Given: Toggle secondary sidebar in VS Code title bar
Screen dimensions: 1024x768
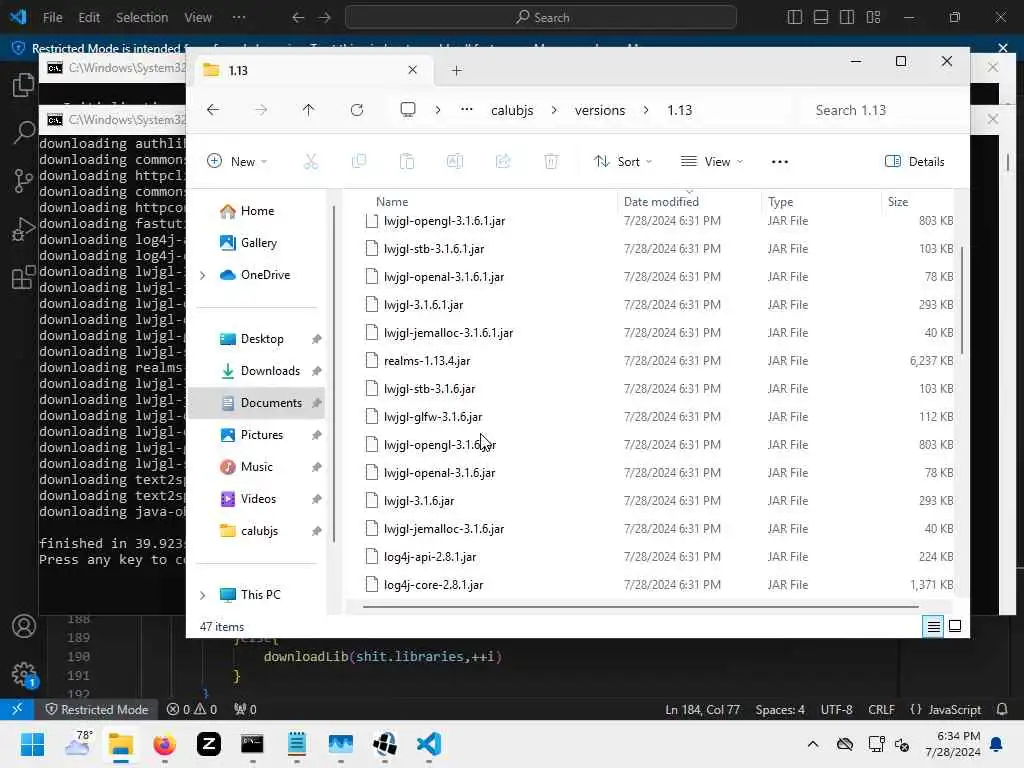Looking at the screenshot, I should [847, 17].
